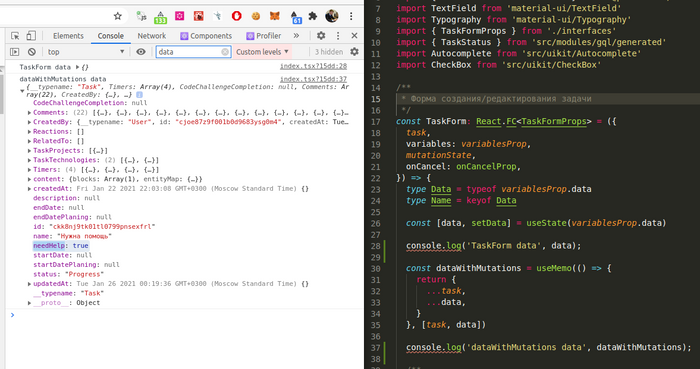Expand the Comments array entry
Screen dimensions: 700x369
point(29,112)
